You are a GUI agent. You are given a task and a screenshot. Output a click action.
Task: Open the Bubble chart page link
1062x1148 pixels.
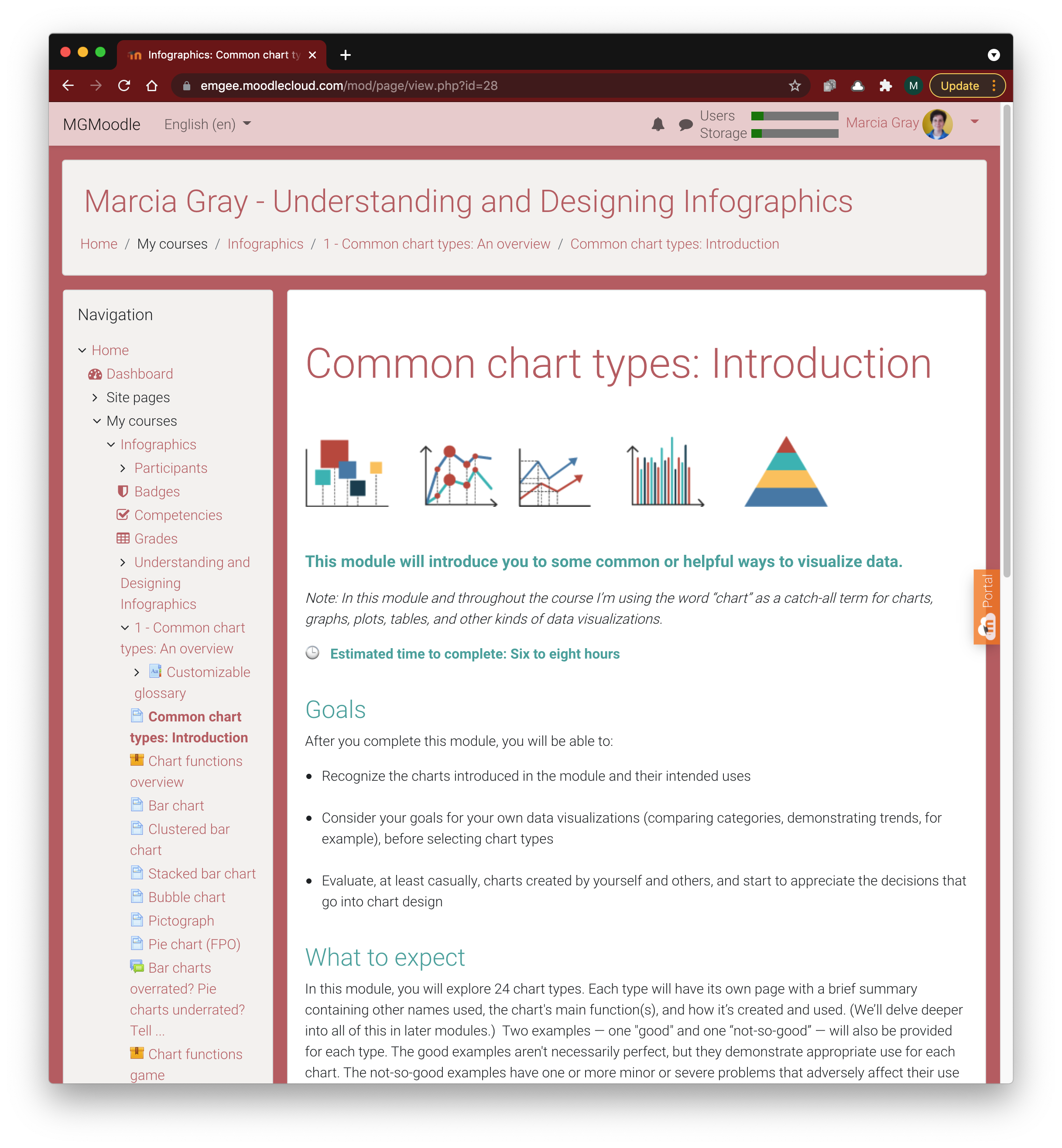(186, 897)
